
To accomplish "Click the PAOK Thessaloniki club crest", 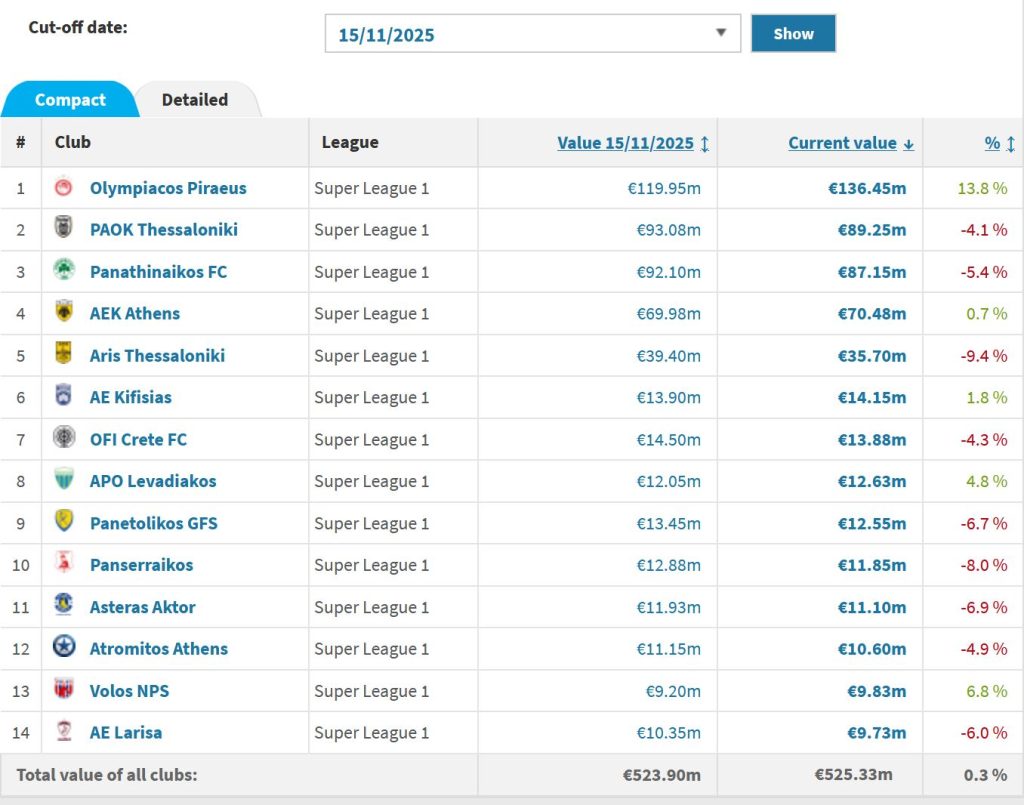I will click(x=62, y=229).
